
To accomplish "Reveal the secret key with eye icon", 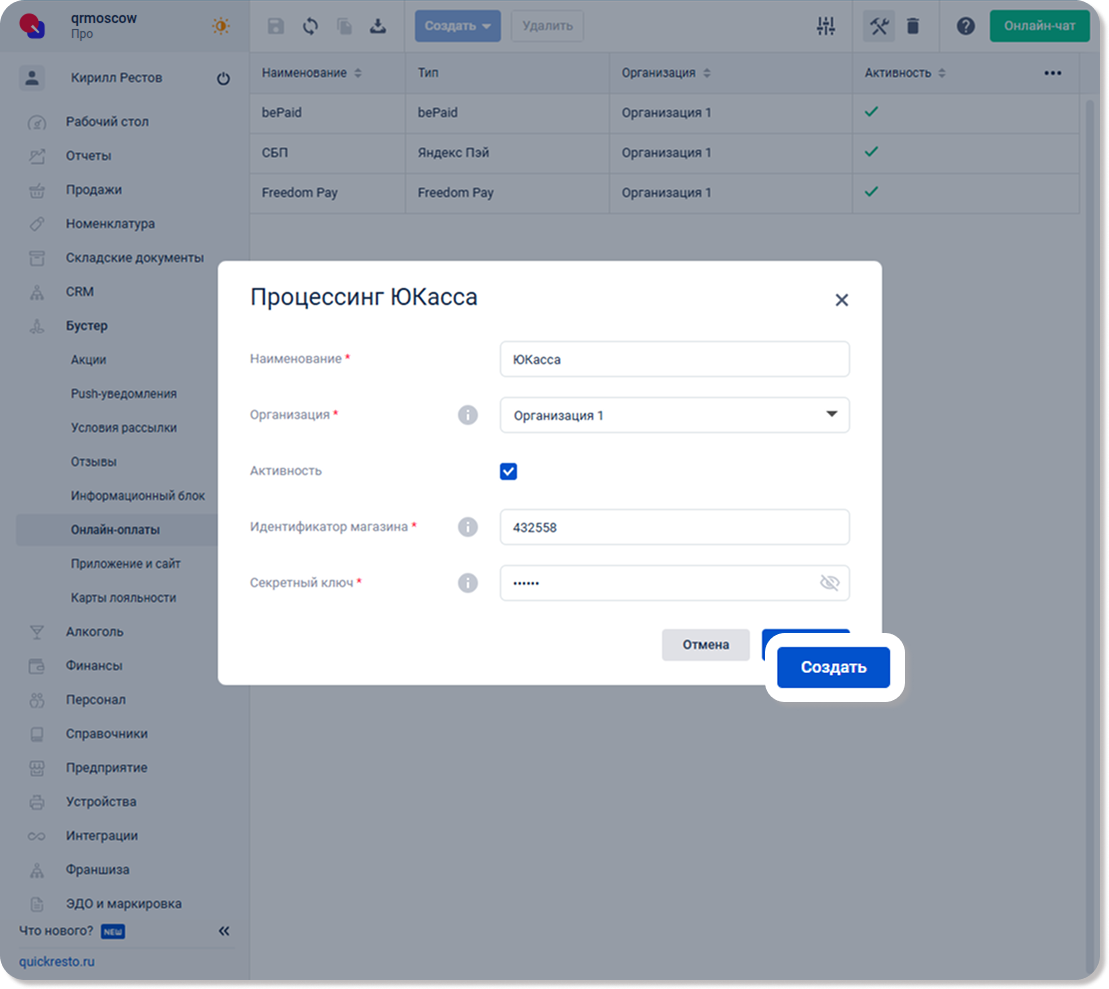I will pos(829,583).
